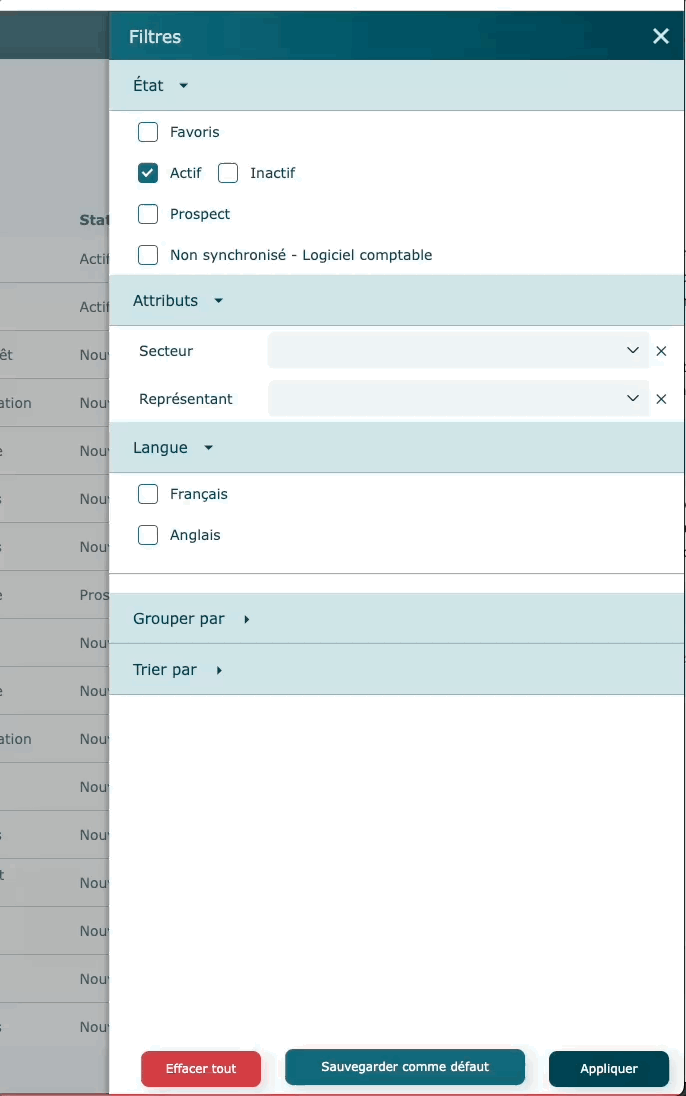This screenshot has width=686, height=1096.
Task: Check the Favoris checkbox
Action: click(x=148, y=132)
